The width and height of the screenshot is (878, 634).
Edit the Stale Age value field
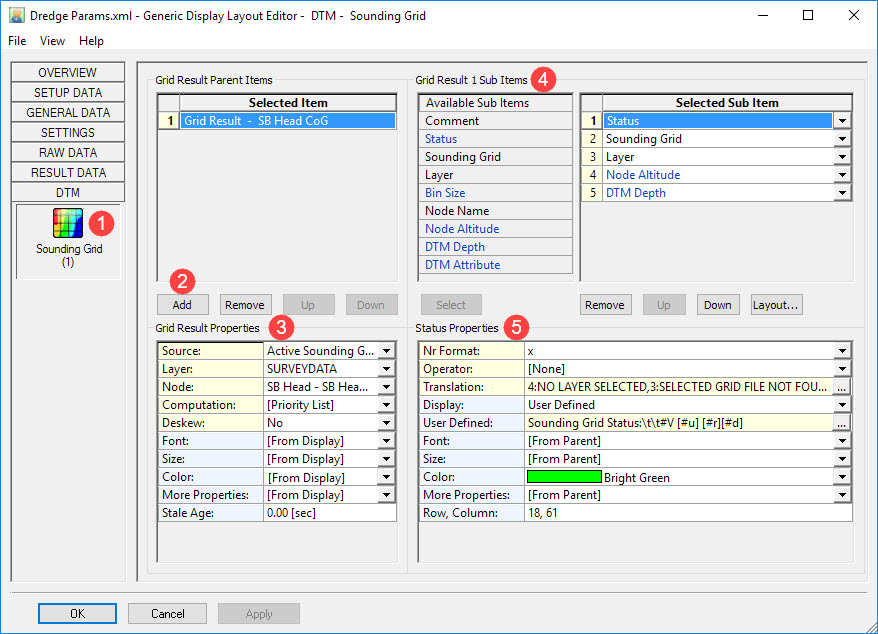coord(329,513)
